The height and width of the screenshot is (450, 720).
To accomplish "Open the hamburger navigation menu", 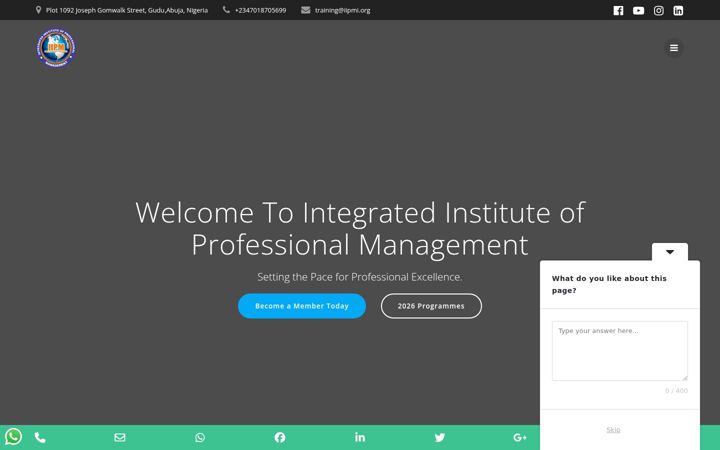I will coord(674,48).
